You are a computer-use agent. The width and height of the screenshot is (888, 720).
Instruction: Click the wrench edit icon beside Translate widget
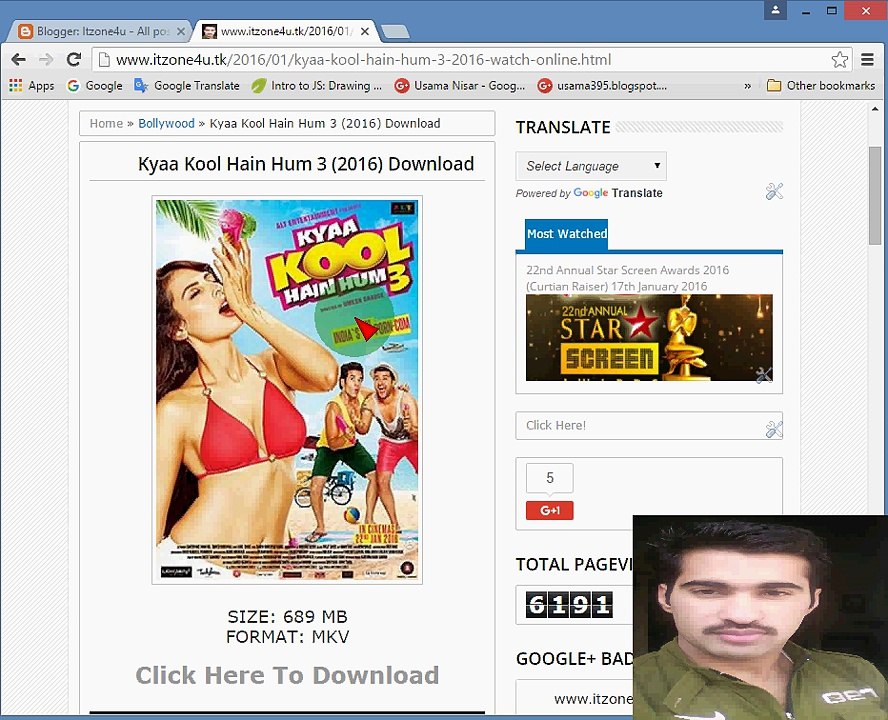pos(774,191)
